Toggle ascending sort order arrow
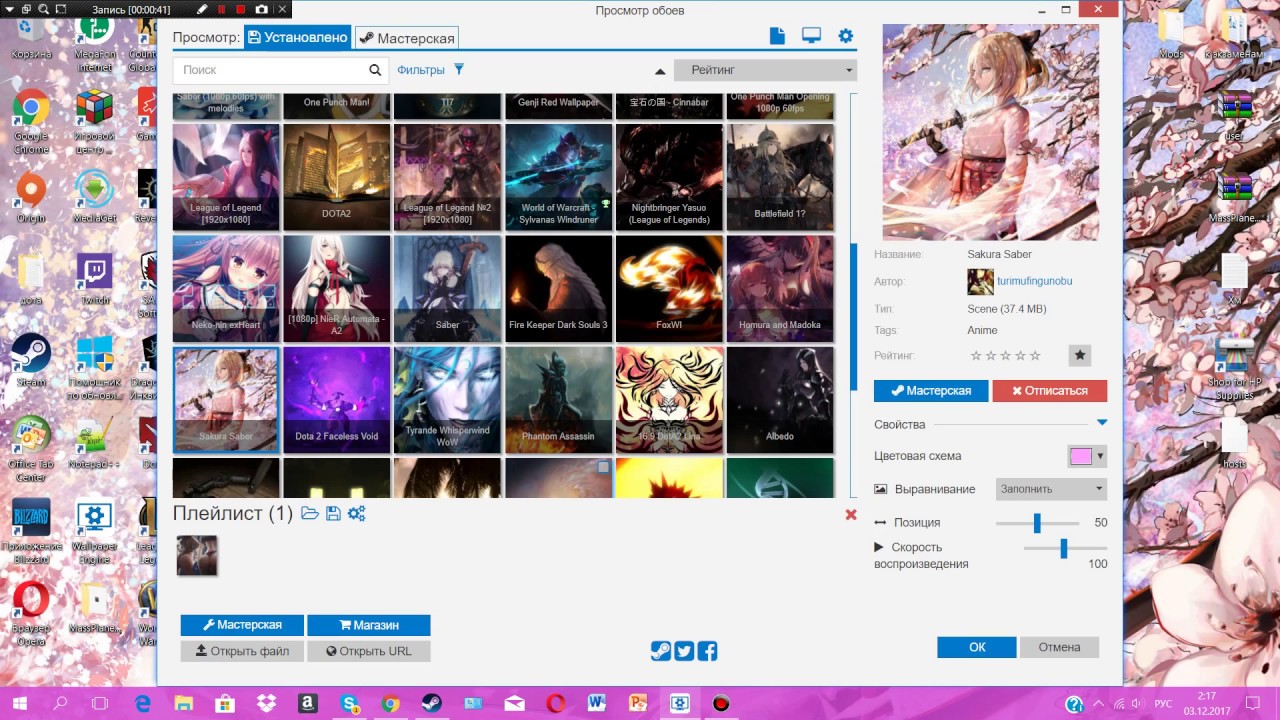 tap(660, 71)
